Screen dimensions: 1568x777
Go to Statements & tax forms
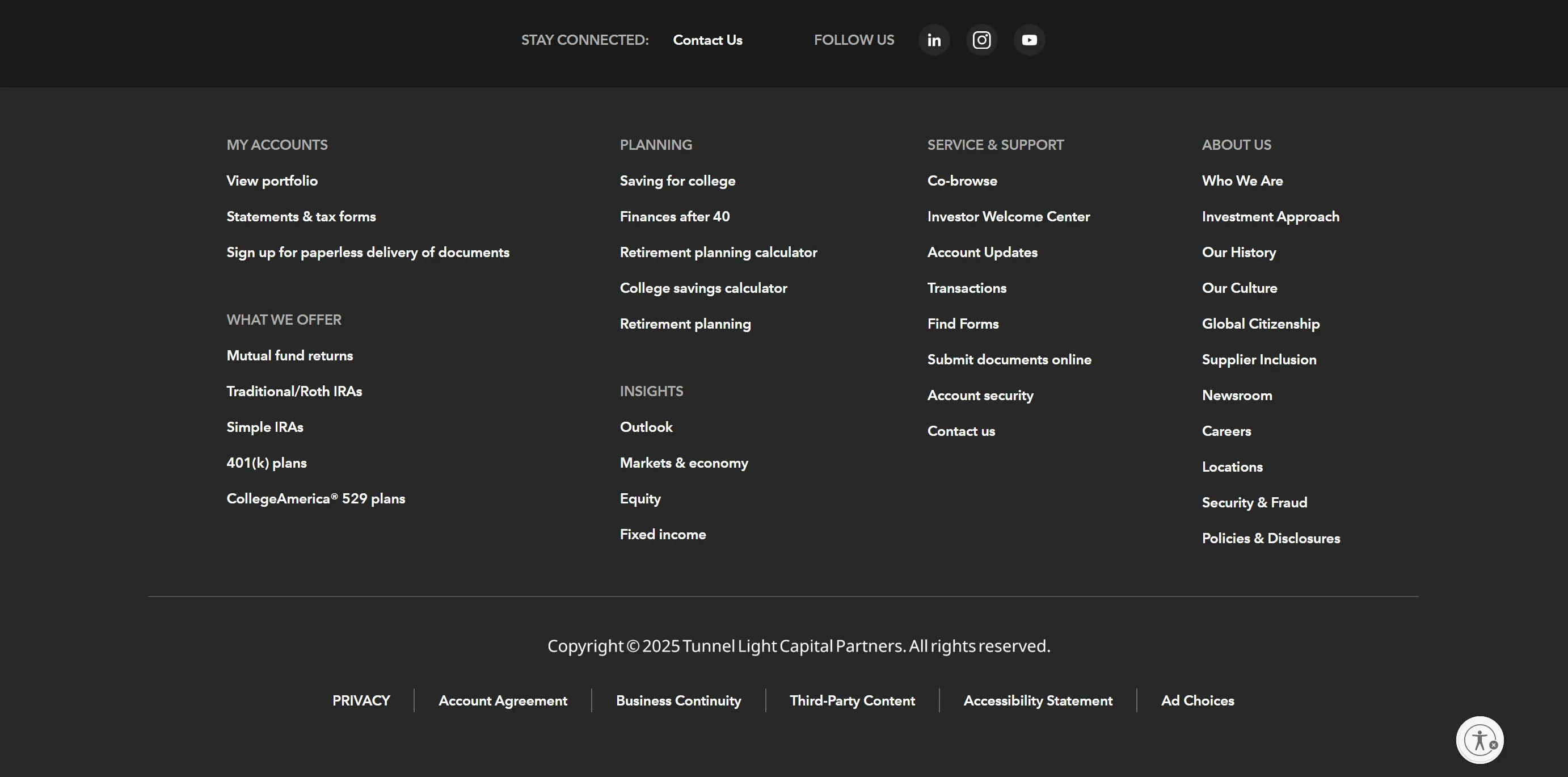click(x=301, y=217)
